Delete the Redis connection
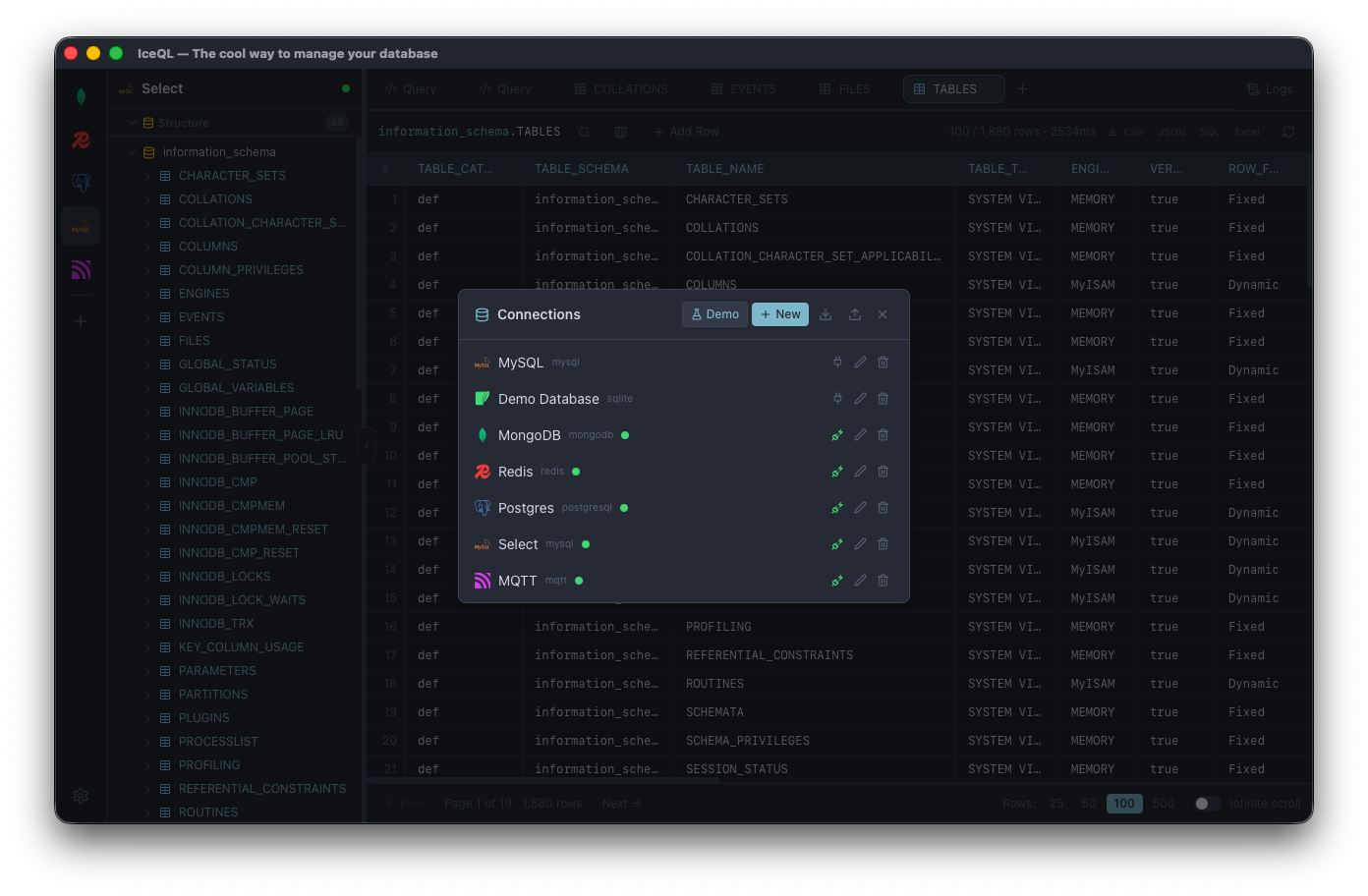 pyautogui.click(x=883, y=472)
